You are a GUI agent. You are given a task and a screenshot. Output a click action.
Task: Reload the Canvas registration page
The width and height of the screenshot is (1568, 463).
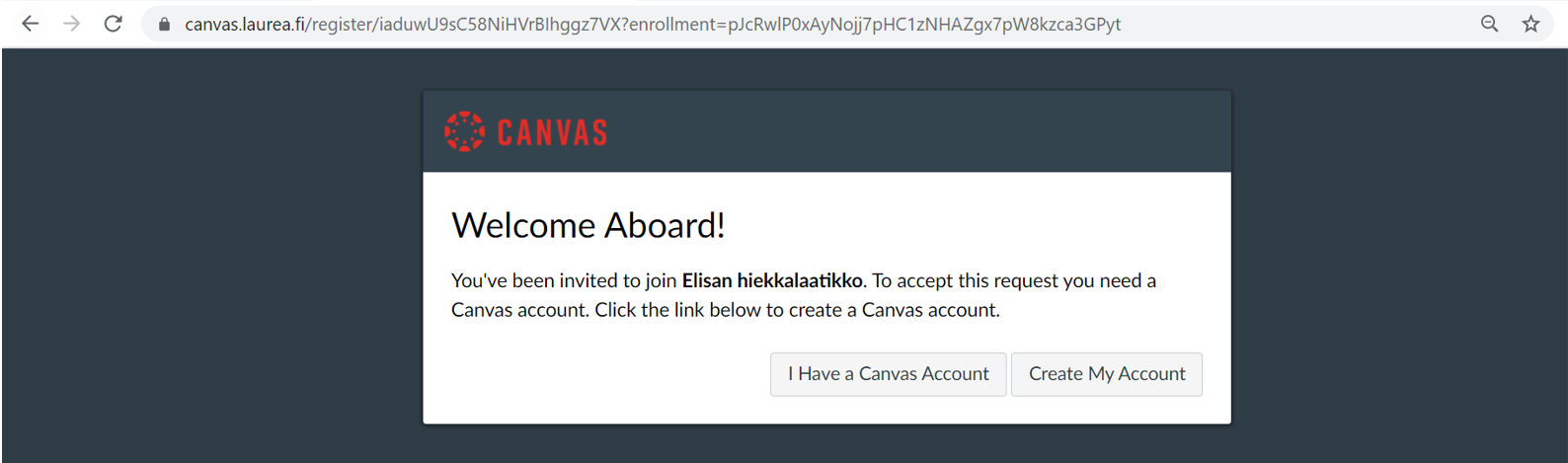tap(114, 24)
